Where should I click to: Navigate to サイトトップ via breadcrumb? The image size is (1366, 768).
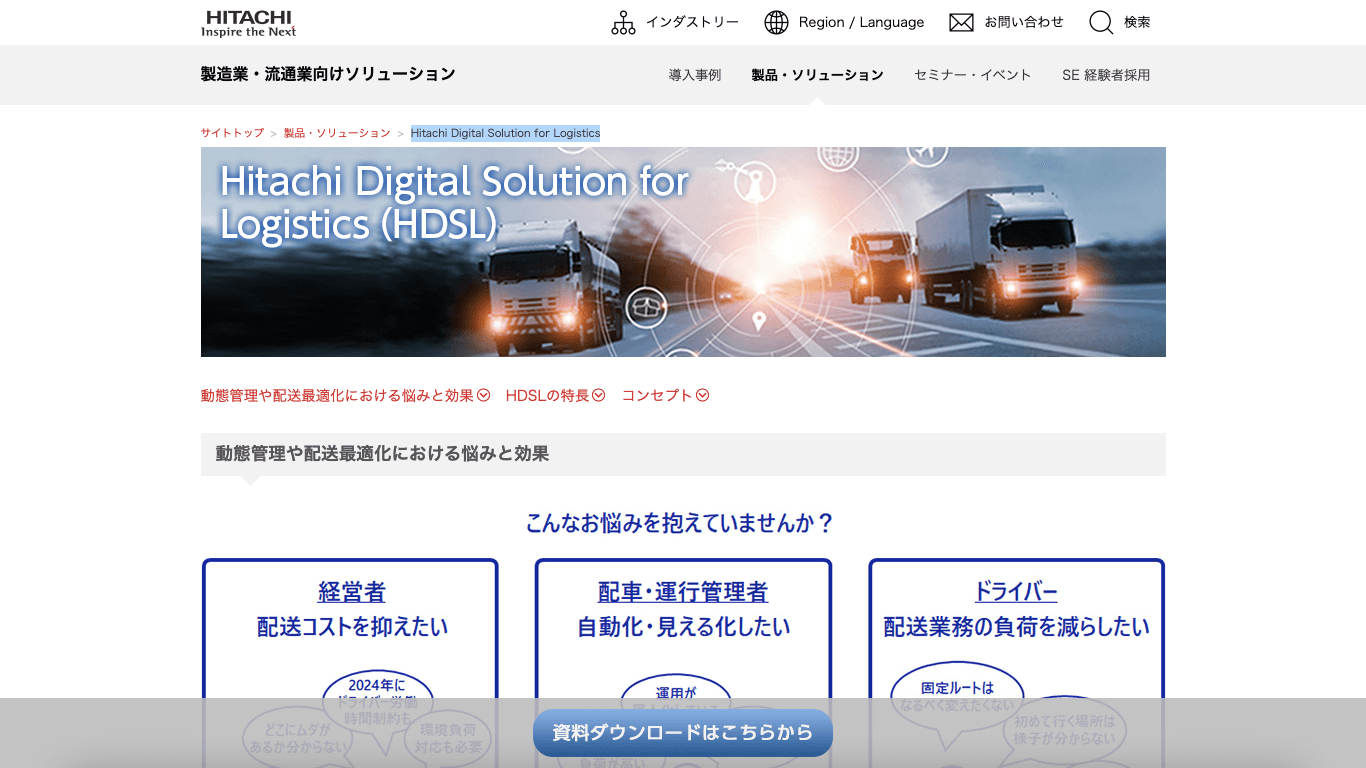[231, 132]
